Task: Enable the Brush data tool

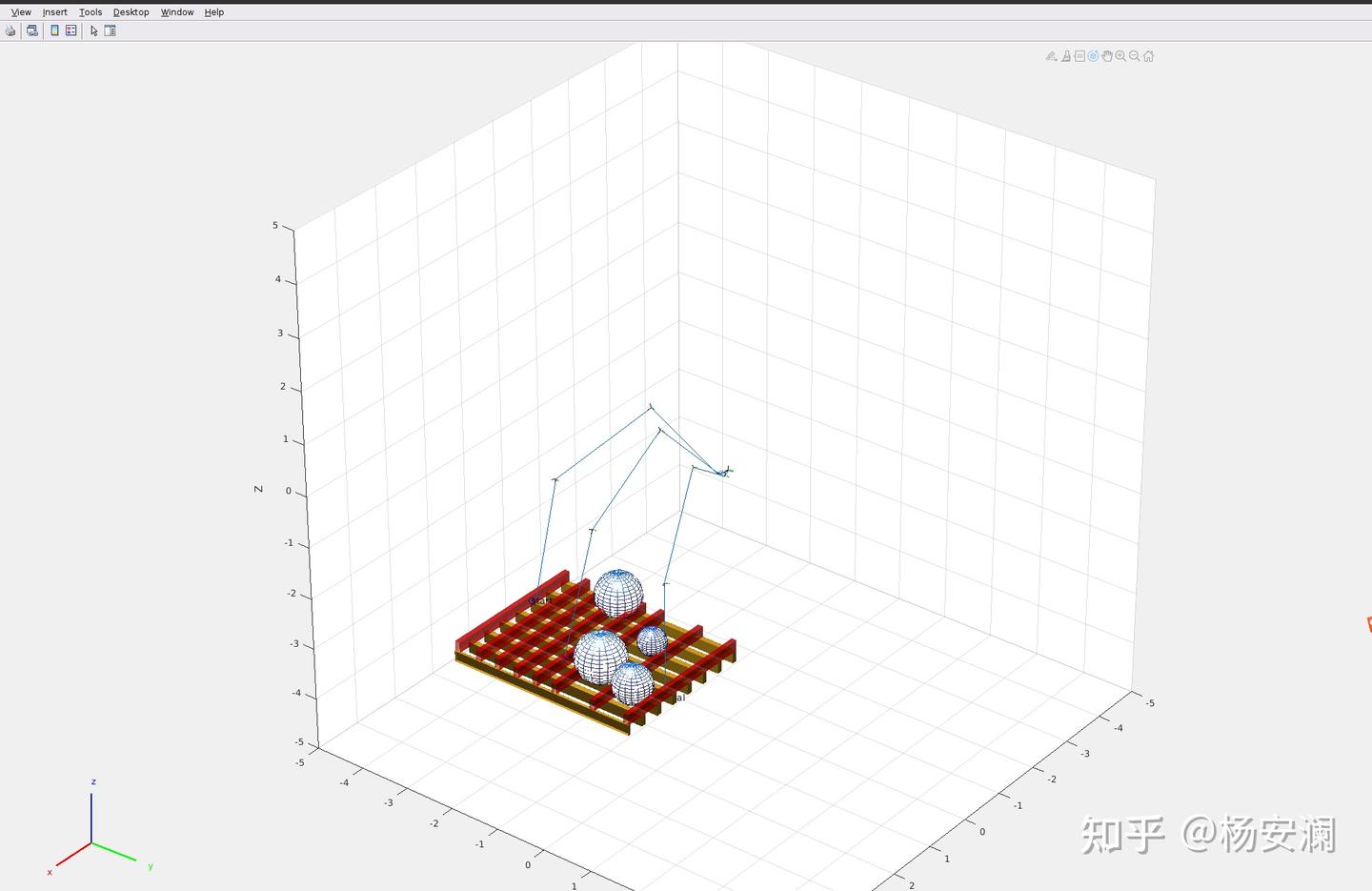Action: click(1066, 56)
